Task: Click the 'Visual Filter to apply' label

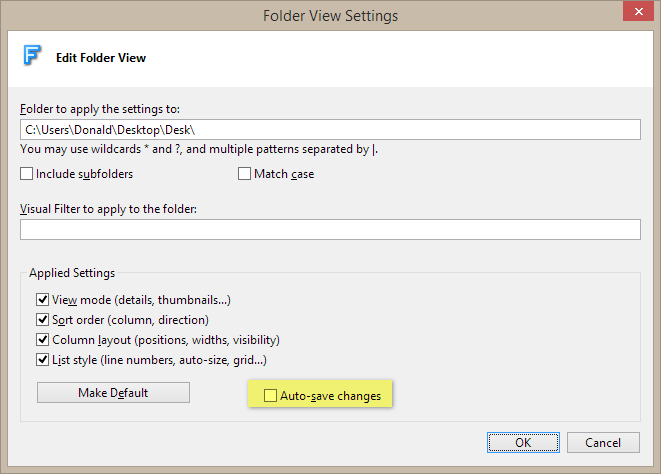Action: point(108,208)
